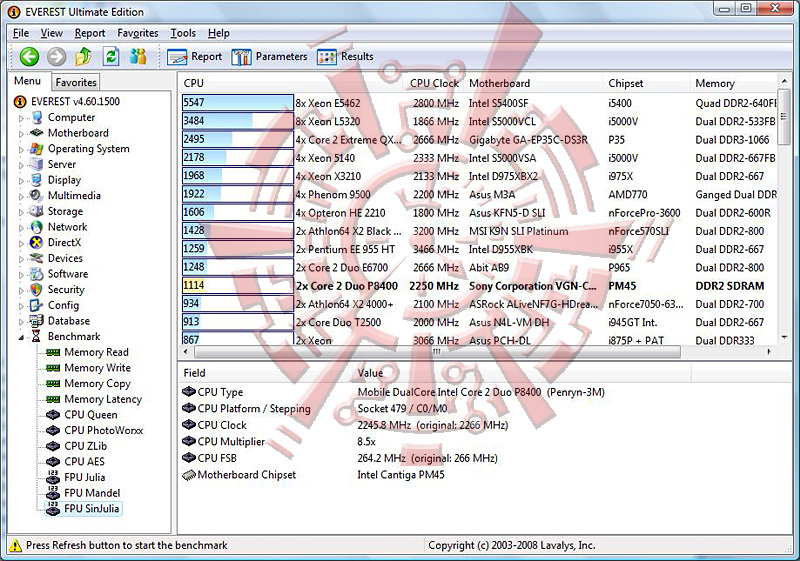Expand the Storage tree node

[21, 212]
